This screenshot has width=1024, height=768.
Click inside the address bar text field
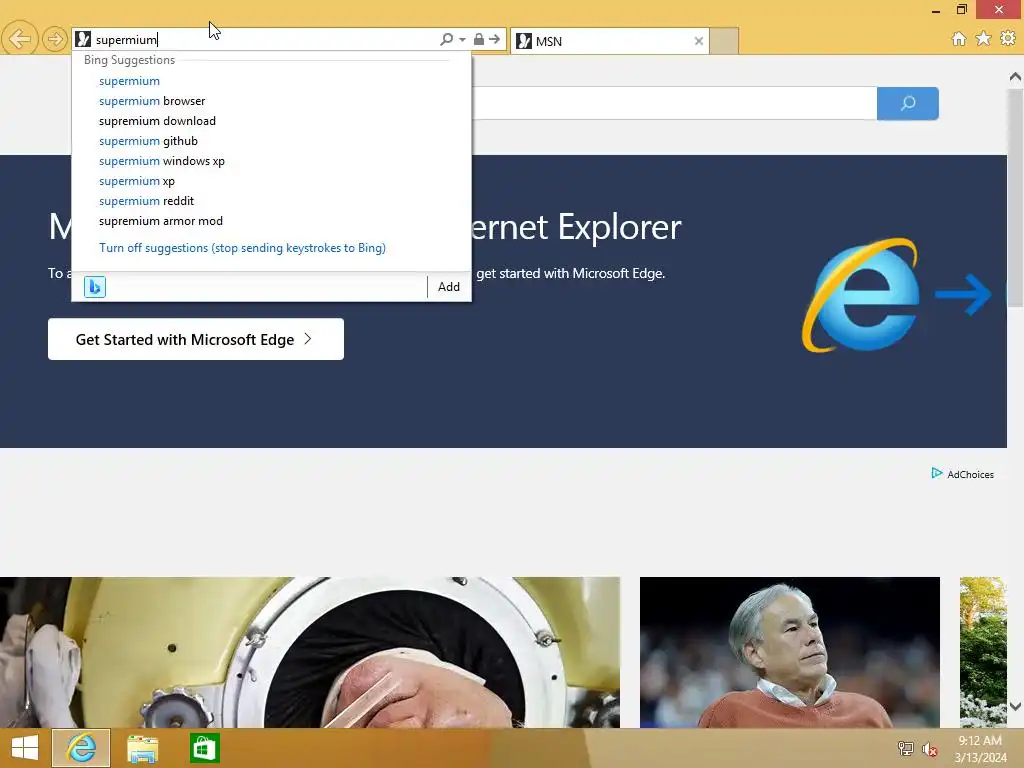point(264,39)
